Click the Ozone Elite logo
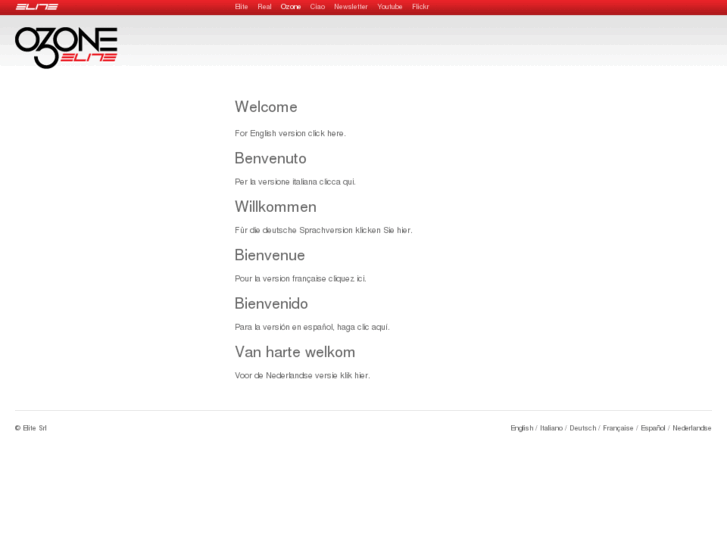 [x=66, y=47]
